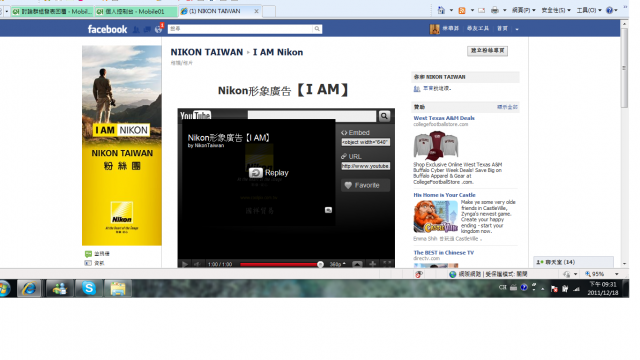The height and width of the screenshot is (360, 640).
Task: Switch to the first Mobile01 browser tab
Action: 52,11
